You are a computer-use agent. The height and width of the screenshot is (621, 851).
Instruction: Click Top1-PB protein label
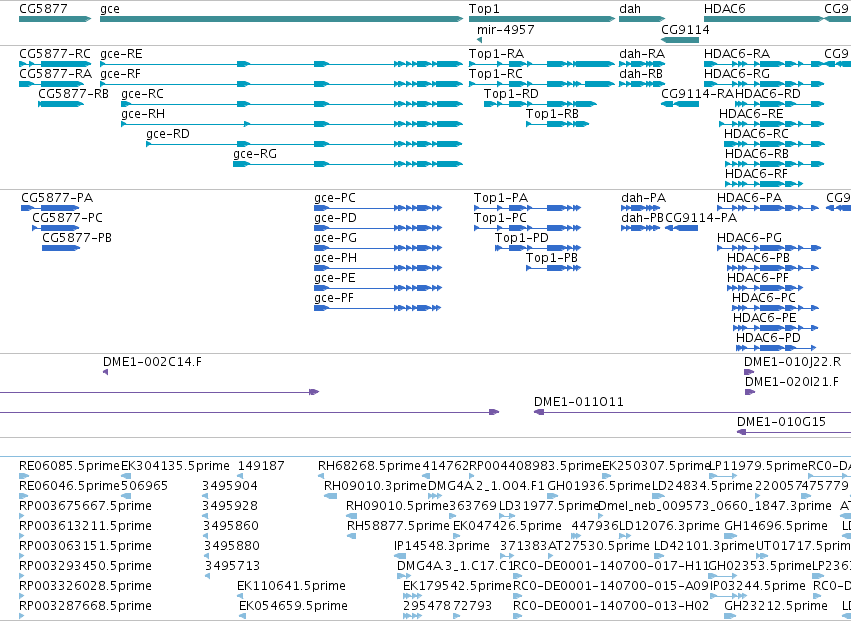click(x=552, y=258)
